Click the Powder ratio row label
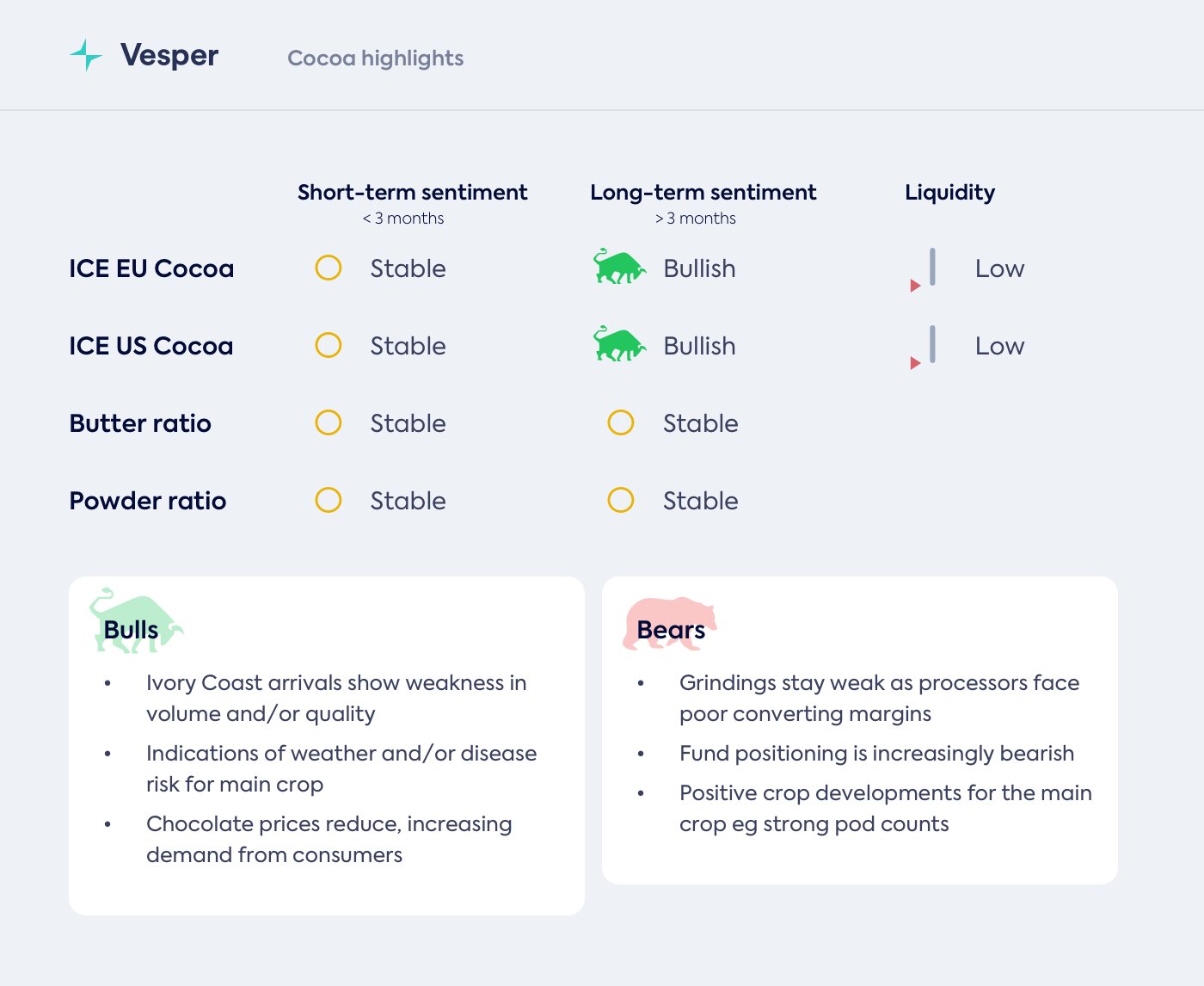The image size is (1204, 986). coord(148,501)
